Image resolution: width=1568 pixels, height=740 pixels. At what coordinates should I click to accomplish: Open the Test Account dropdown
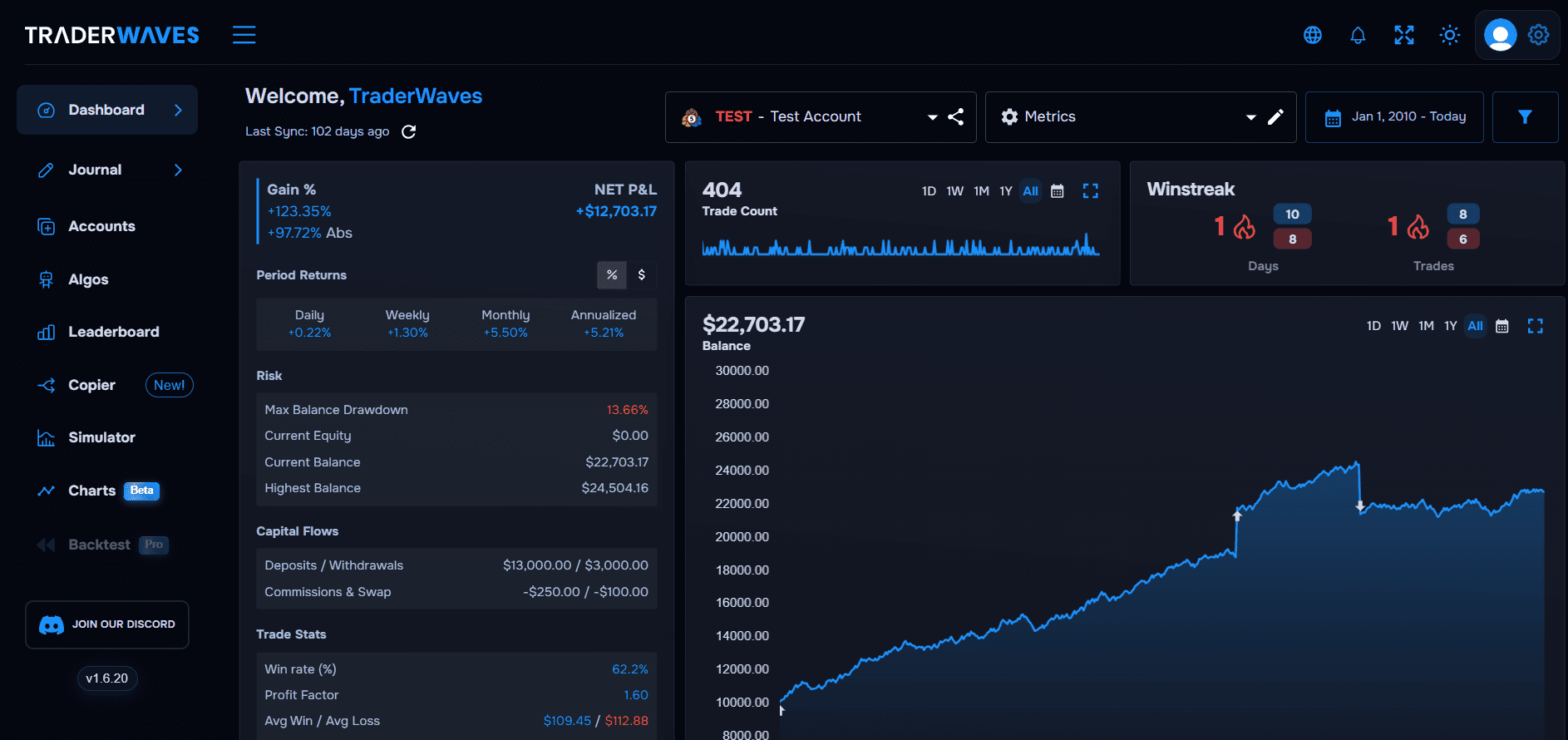(932, 117)
